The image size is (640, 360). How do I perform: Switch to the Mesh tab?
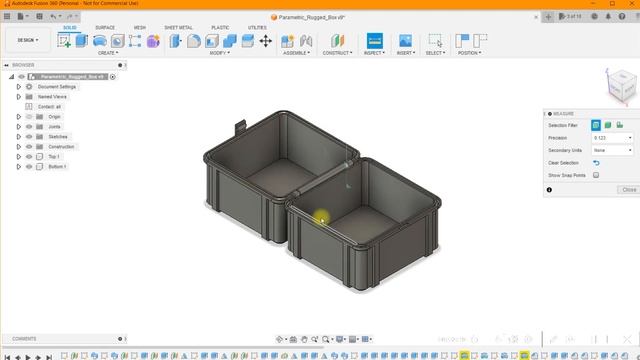click(140, 27)
